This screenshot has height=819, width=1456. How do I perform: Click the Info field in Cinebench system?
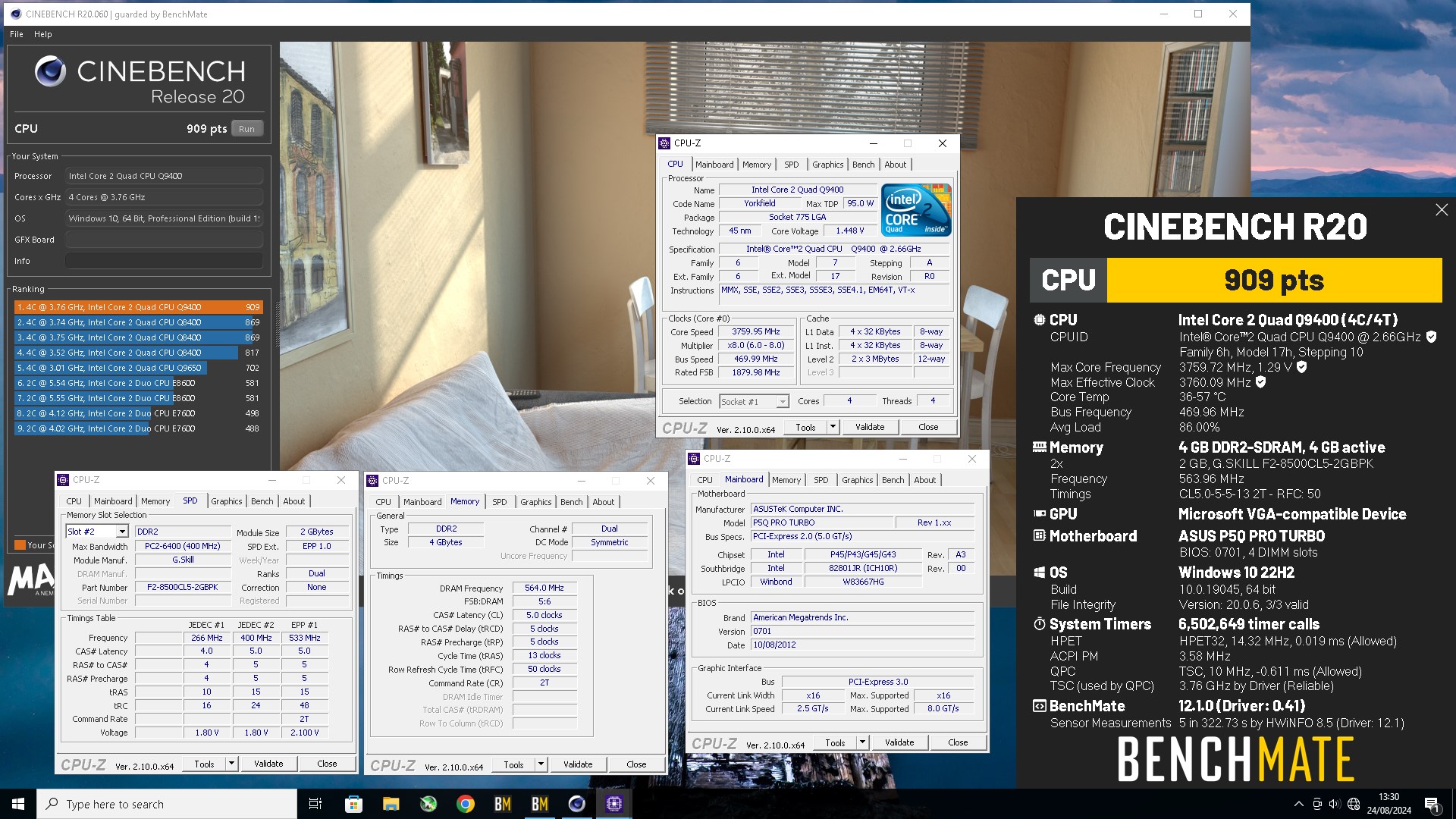(x=164, y=261)
